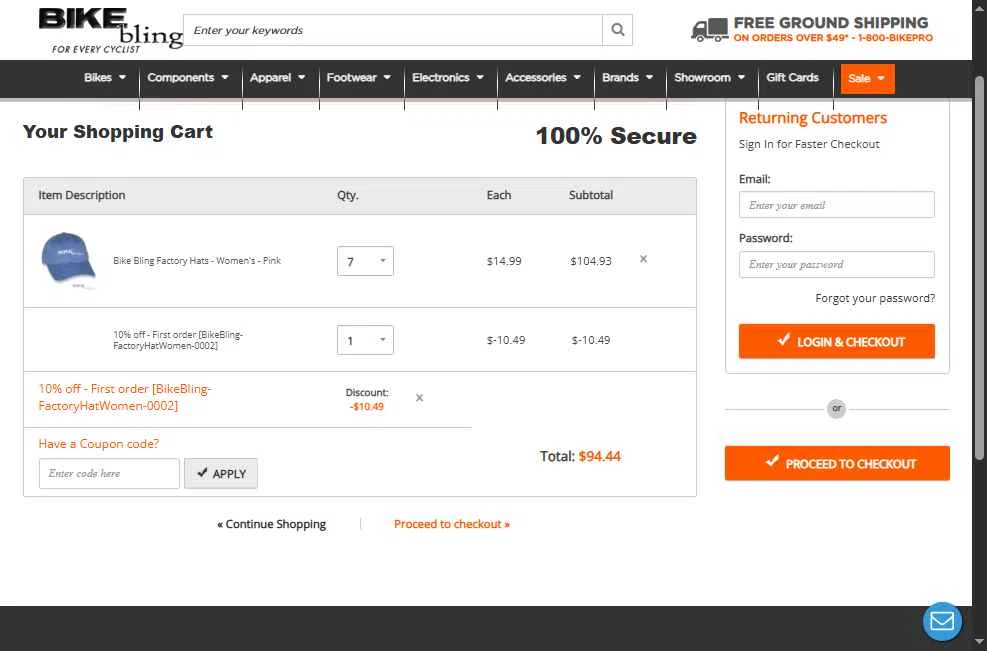Click the free ground shipping truck icon

point(709,30)
